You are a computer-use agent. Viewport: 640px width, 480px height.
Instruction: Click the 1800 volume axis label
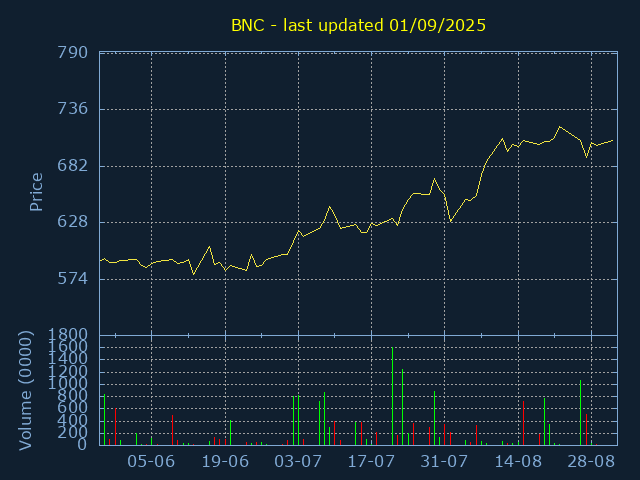pyautogui.click(x=68, y=335)
